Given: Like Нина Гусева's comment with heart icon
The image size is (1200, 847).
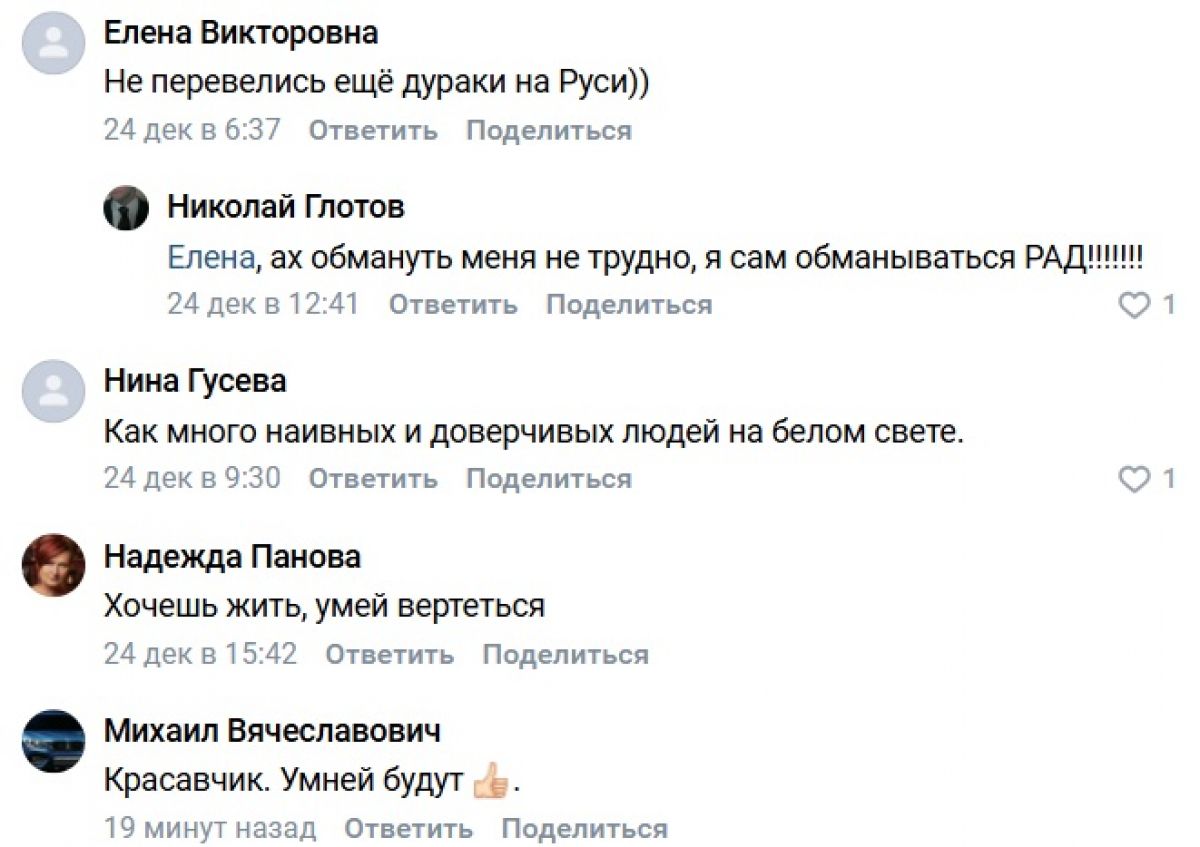Looking at the screenshot, I should 1135,480.
